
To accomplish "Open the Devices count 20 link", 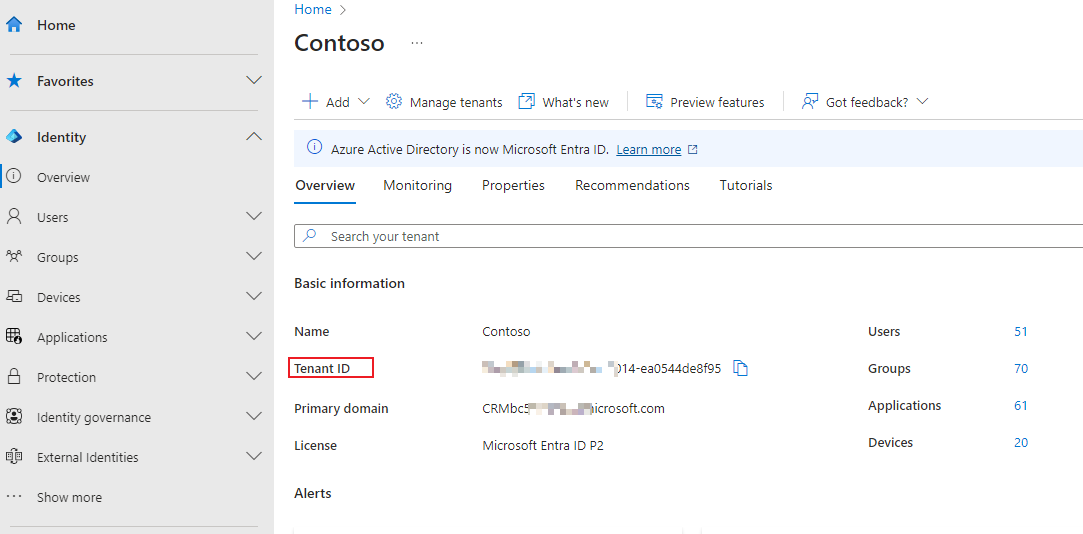I will 1021,442.
